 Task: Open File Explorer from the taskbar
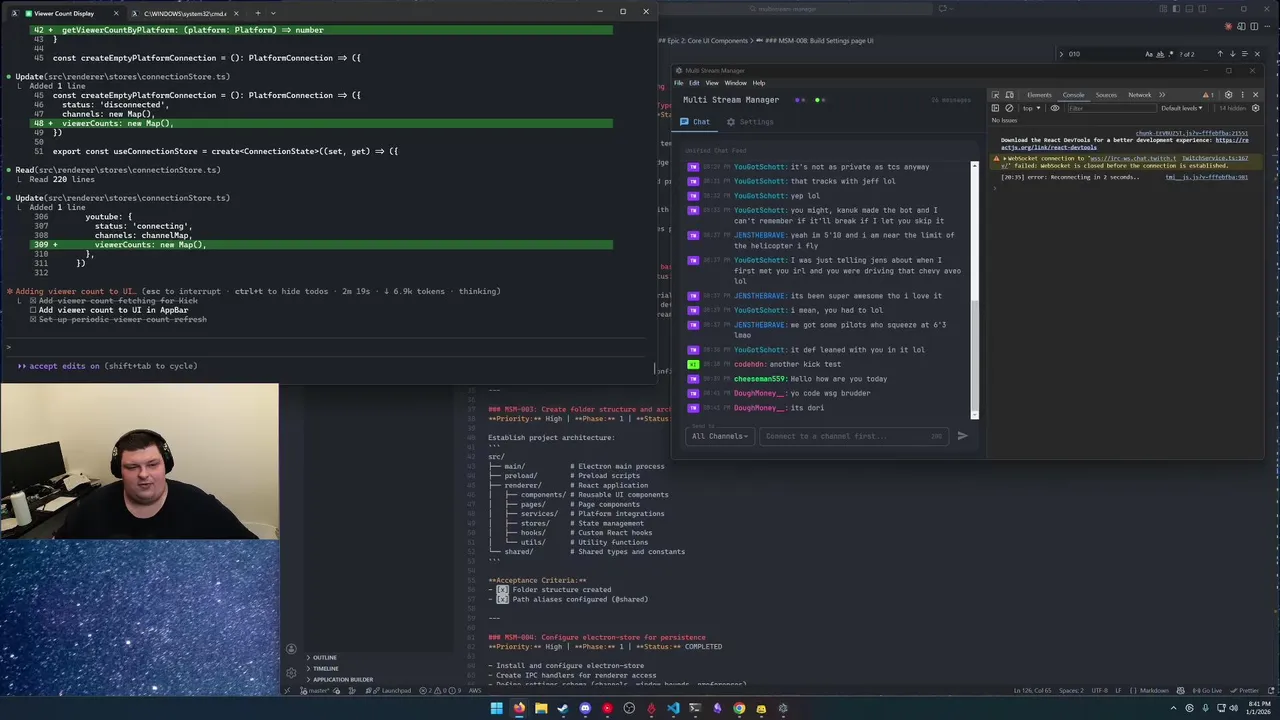point(541,708)
